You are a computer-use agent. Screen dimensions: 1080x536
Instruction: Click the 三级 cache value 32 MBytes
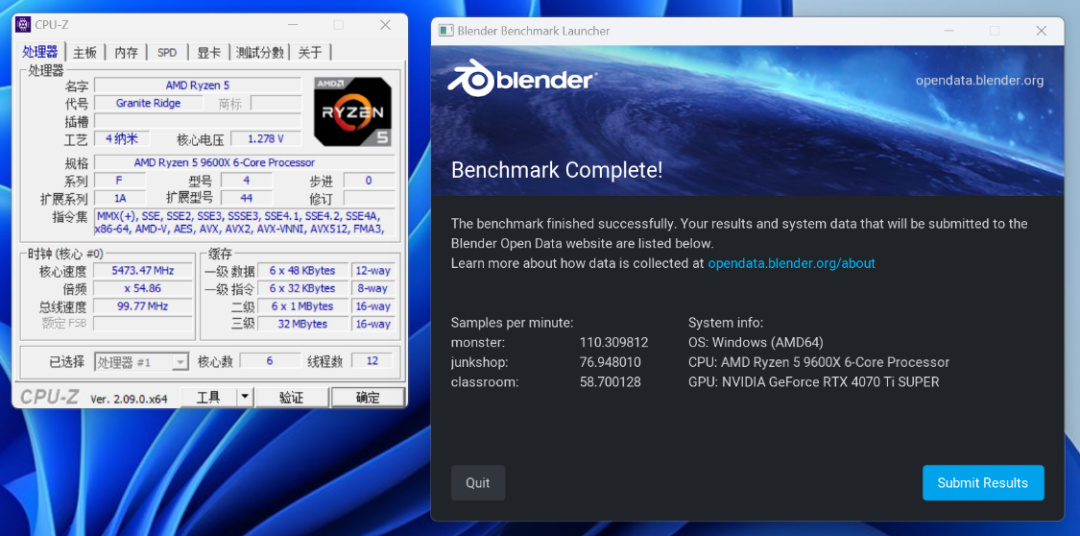(x=302, y=324)
